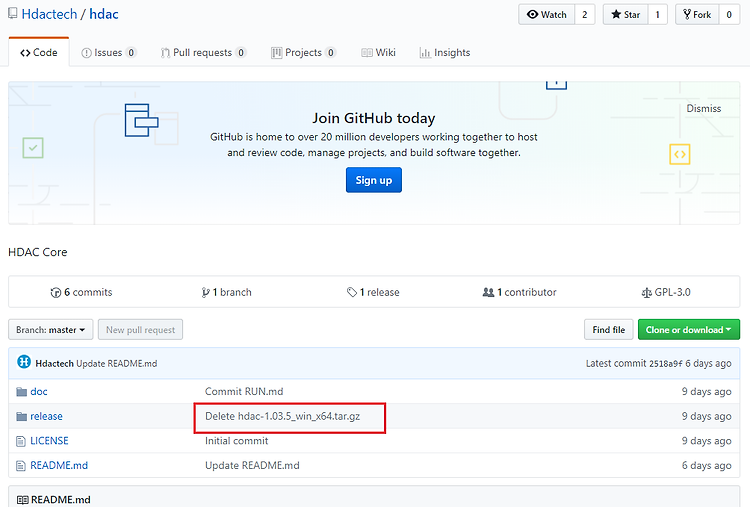Click the '6 days ago' text in README.md row
Image resolution: width=750 pixels, height=507 pixels.
[x=706, y=465]
